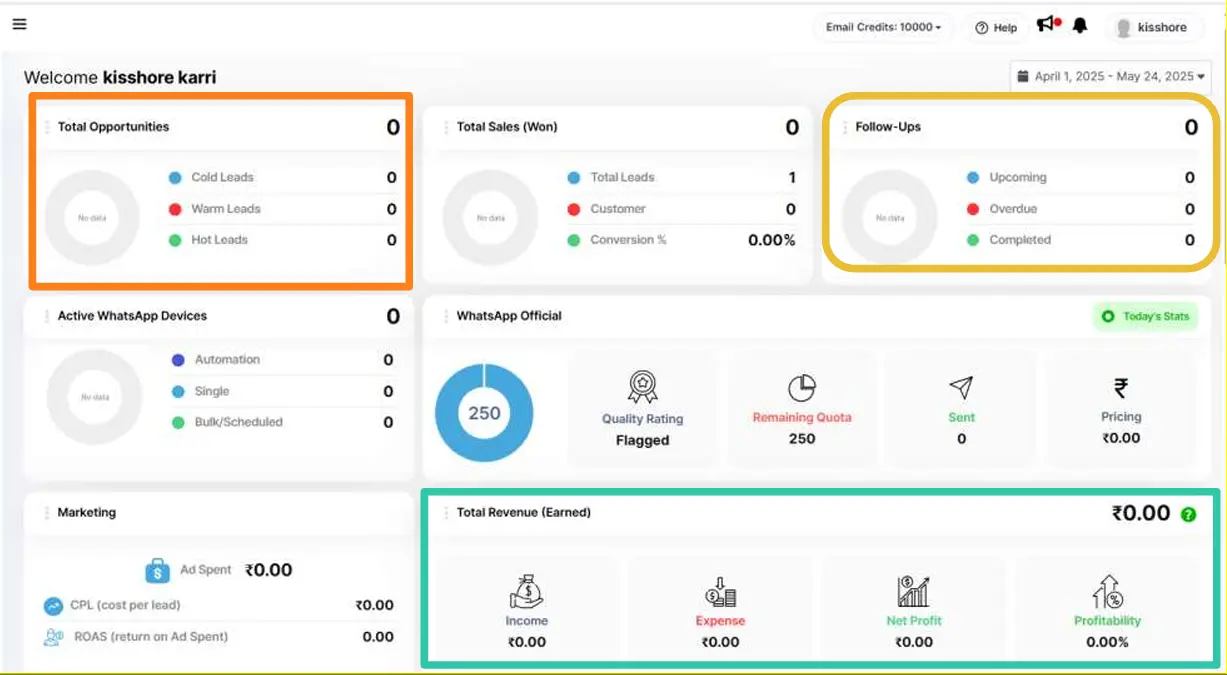Open the date range picker
The width and height of the screenshot is (1227, 675).
point(1110,76)
